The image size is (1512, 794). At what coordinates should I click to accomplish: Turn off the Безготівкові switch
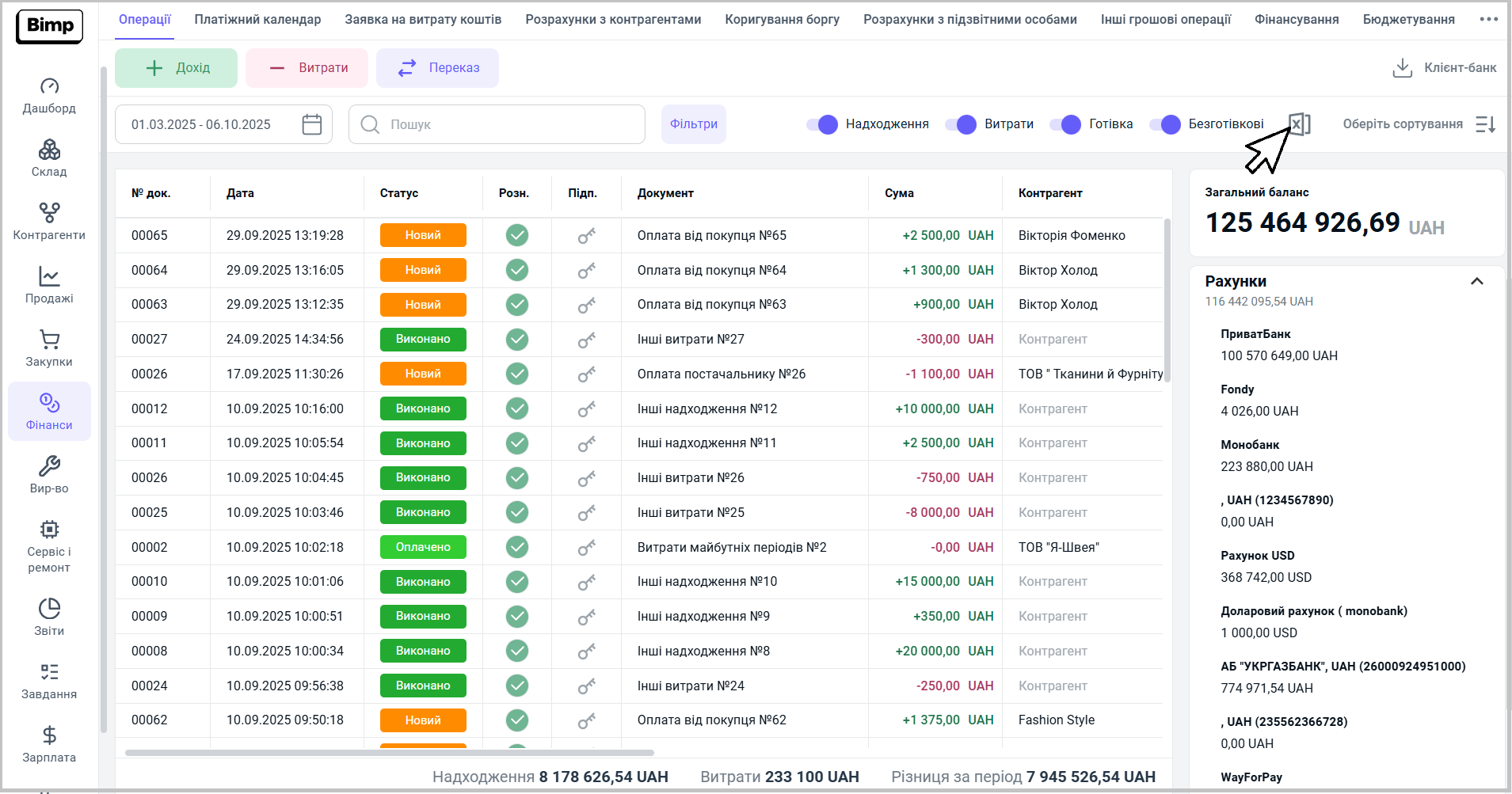coord(1166,124)
